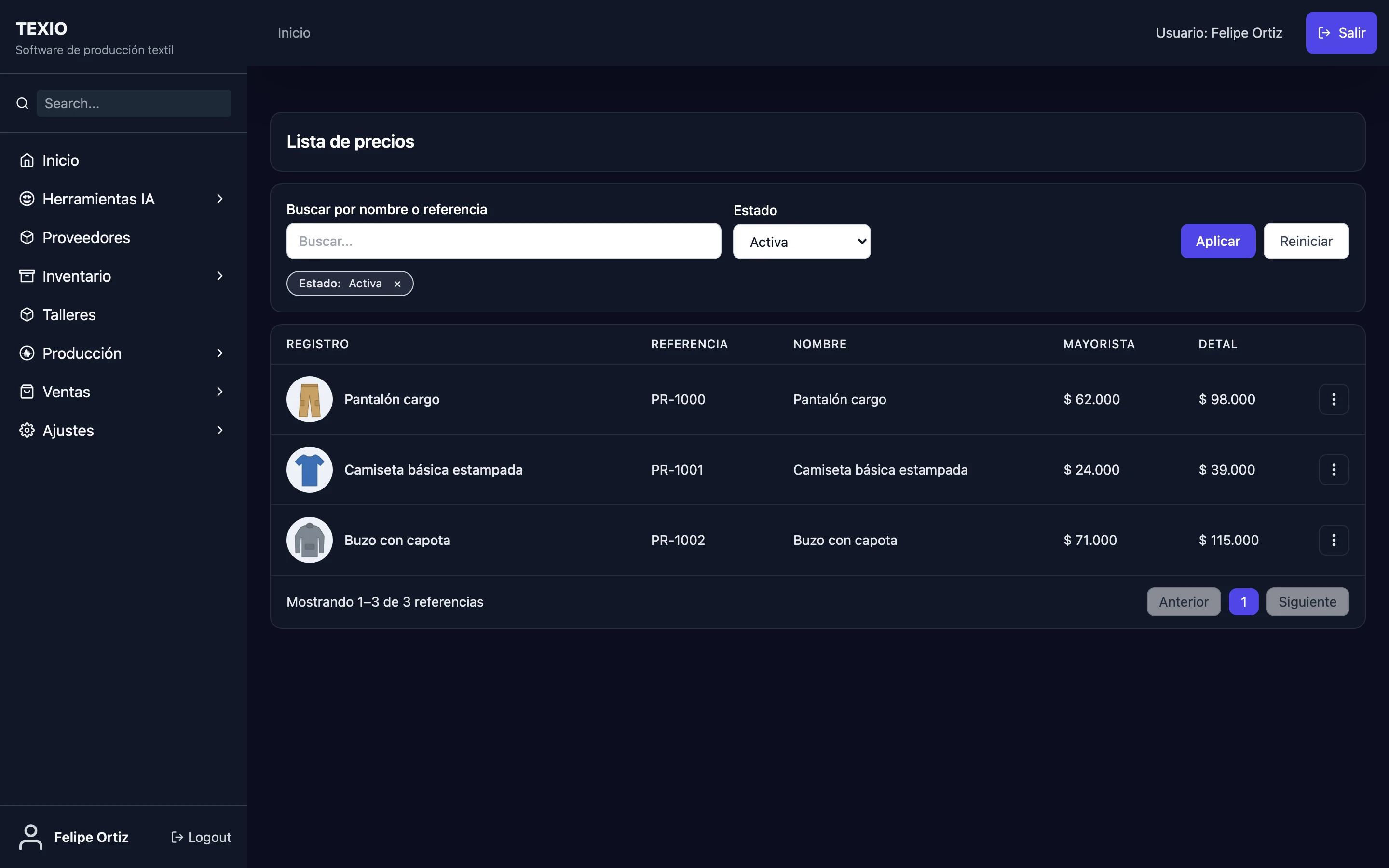Viewport: 1389px width, 868px height.
Task: Click the Herramientas IA smiley icon
Action: (27, 199)
